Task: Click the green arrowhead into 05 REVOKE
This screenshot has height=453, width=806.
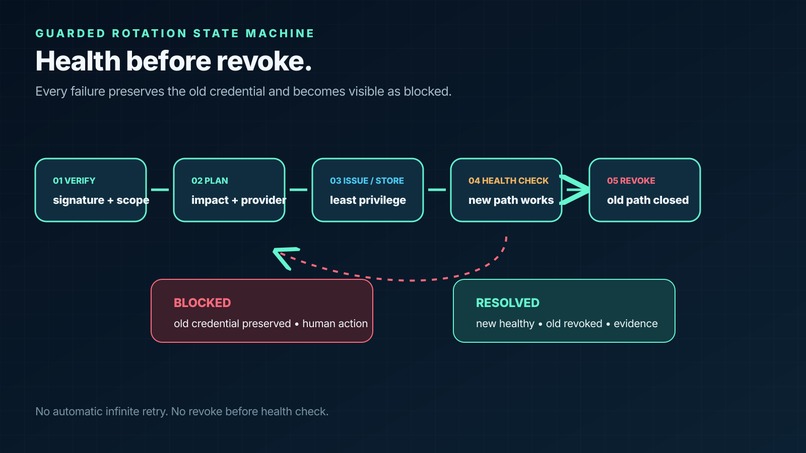Action: pyautogui.click(x=574, y=190)
